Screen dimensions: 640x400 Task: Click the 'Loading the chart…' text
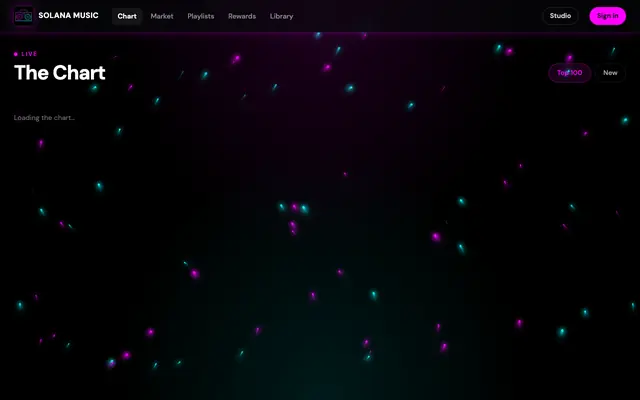point(44,118)
